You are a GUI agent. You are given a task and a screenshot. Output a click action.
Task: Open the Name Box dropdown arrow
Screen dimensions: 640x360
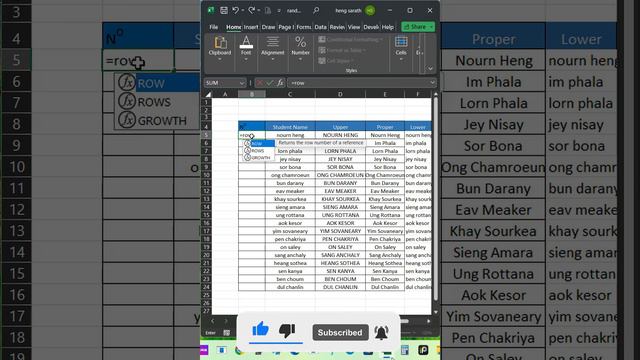coord(242,83)
